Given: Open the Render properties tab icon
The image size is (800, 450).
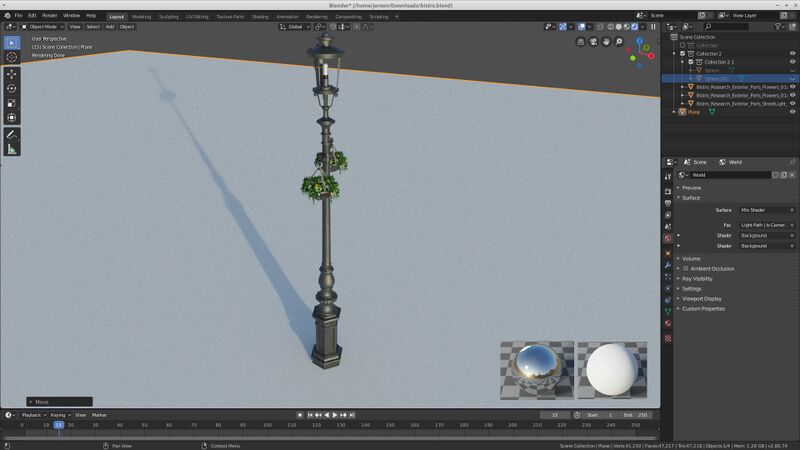Looking at the screenshot, I should coord(668,191).
